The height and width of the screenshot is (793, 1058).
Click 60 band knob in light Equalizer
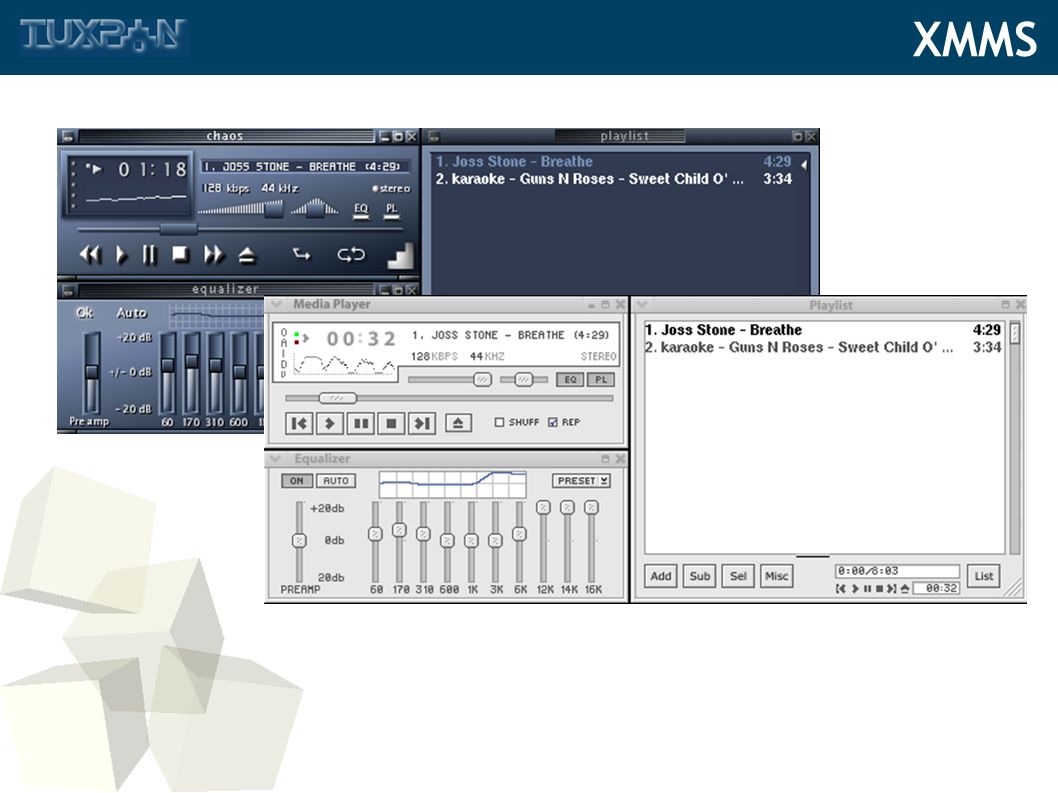point(375,535)
